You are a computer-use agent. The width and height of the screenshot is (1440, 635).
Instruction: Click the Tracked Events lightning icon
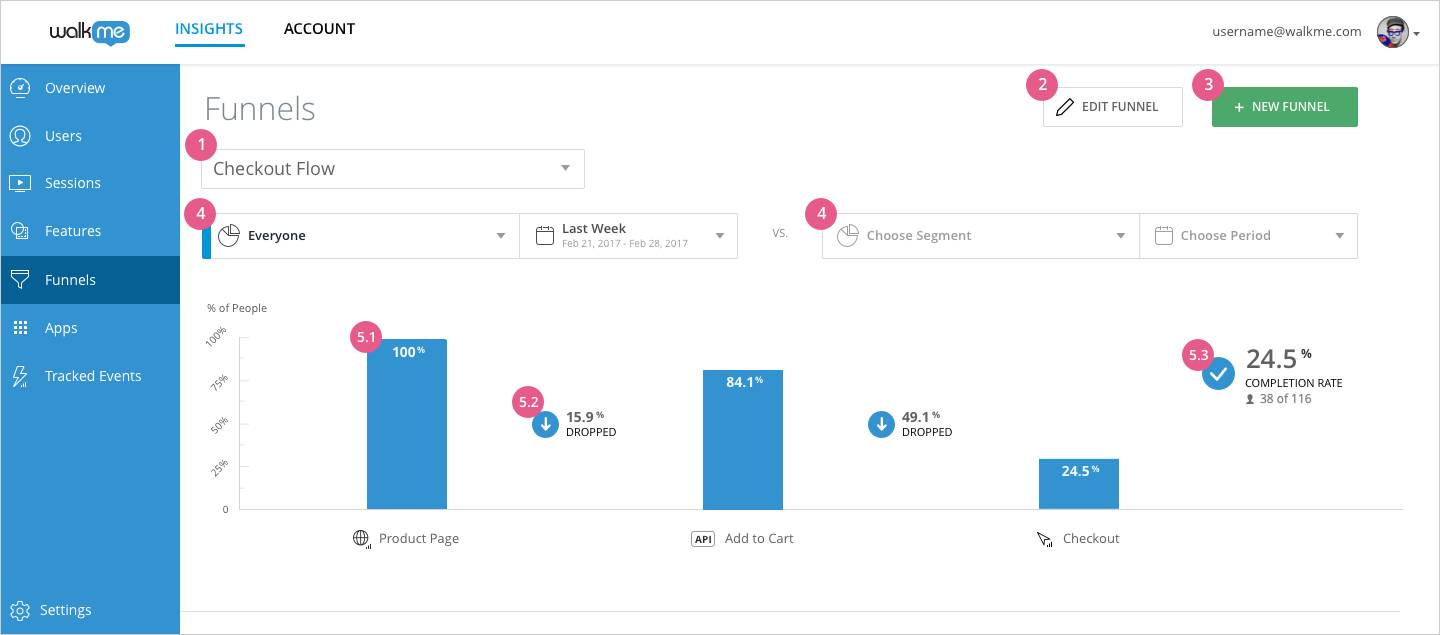coord(20,375)
